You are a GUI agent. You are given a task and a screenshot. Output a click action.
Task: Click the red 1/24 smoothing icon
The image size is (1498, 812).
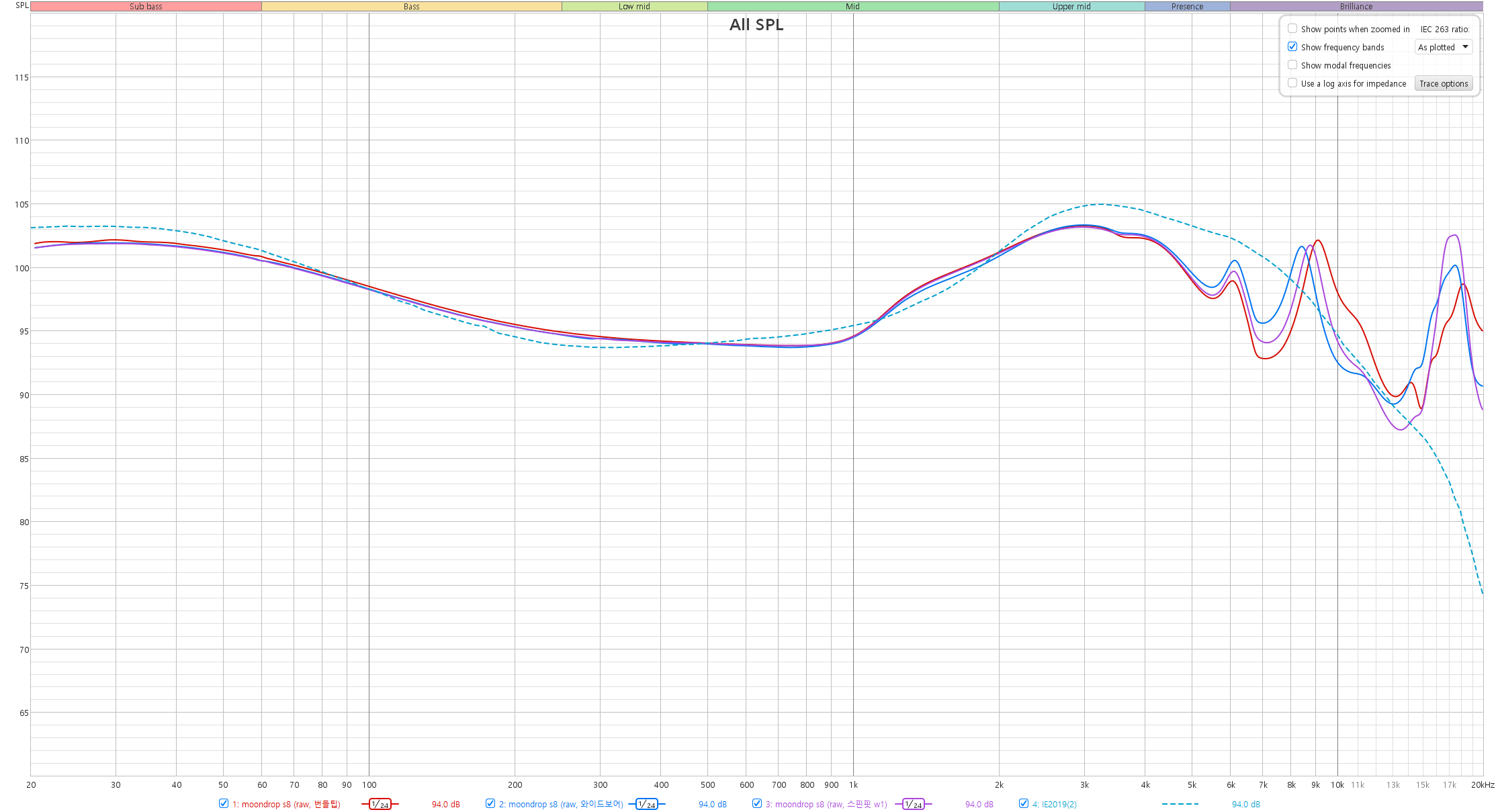(380, 804)
